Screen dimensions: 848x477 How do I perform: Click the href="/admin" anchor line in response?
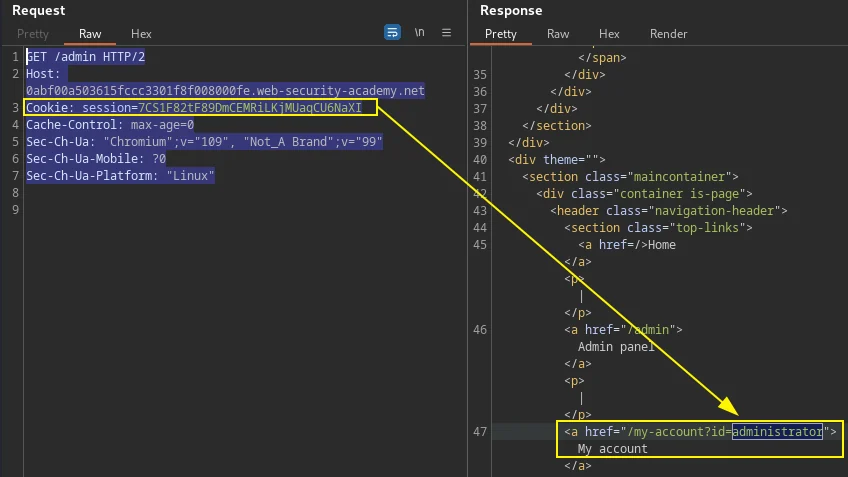[x=623, y=329]
